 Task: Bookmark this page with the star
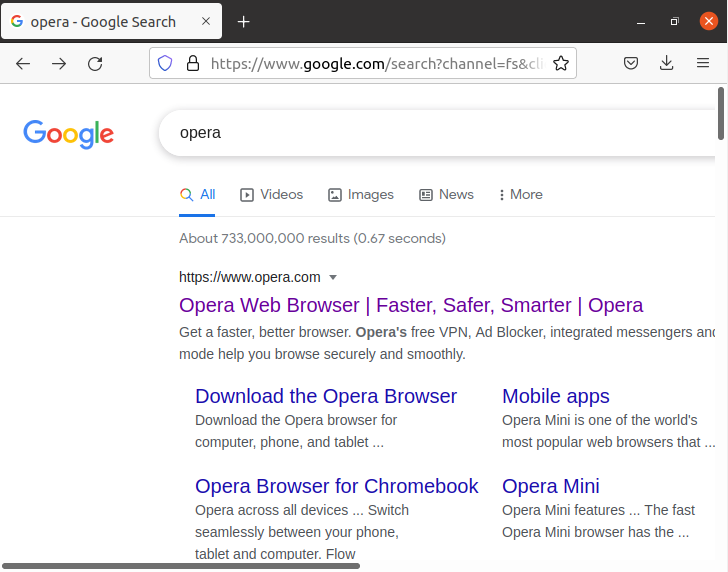561,63
